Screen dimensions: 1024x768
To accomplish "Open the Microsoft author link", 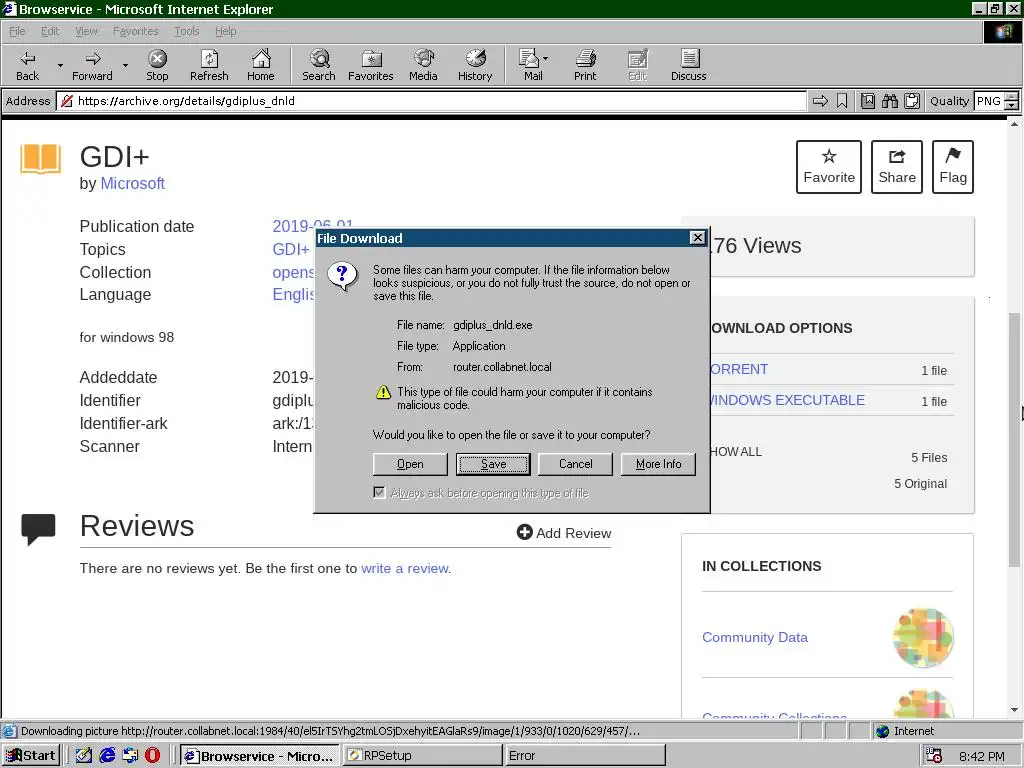I will click(133, 184).
